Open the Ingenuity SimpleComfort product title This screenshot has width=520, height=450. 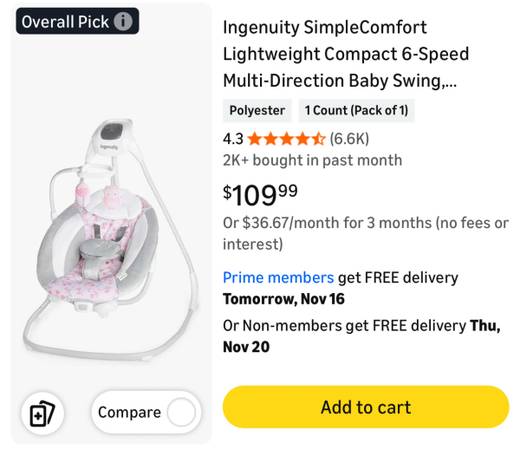[x=346, y=54]
